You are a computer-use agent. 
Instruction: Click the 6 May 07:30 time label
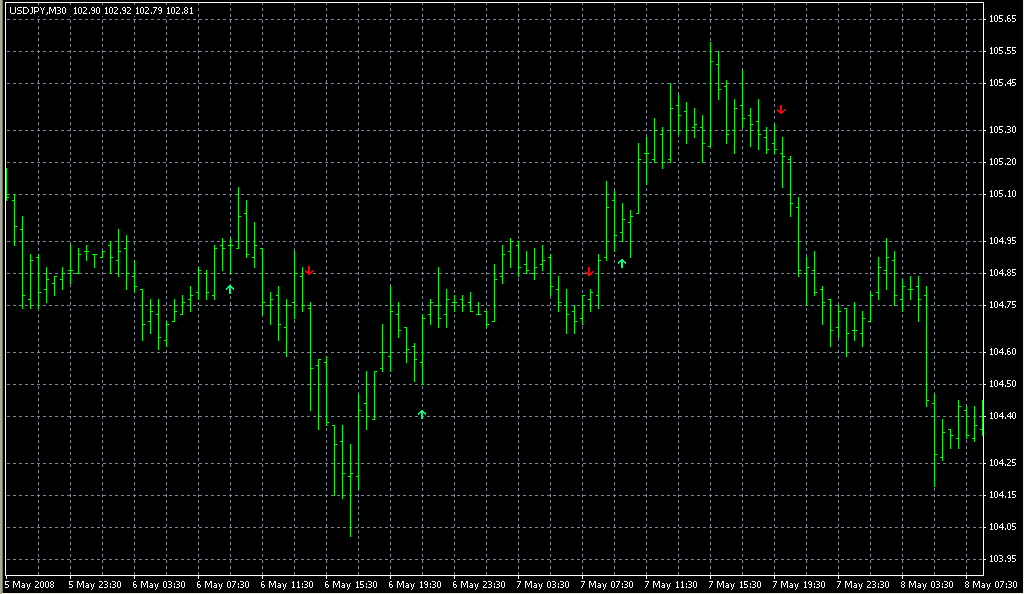pyautogui.click(x=223, y=585)
